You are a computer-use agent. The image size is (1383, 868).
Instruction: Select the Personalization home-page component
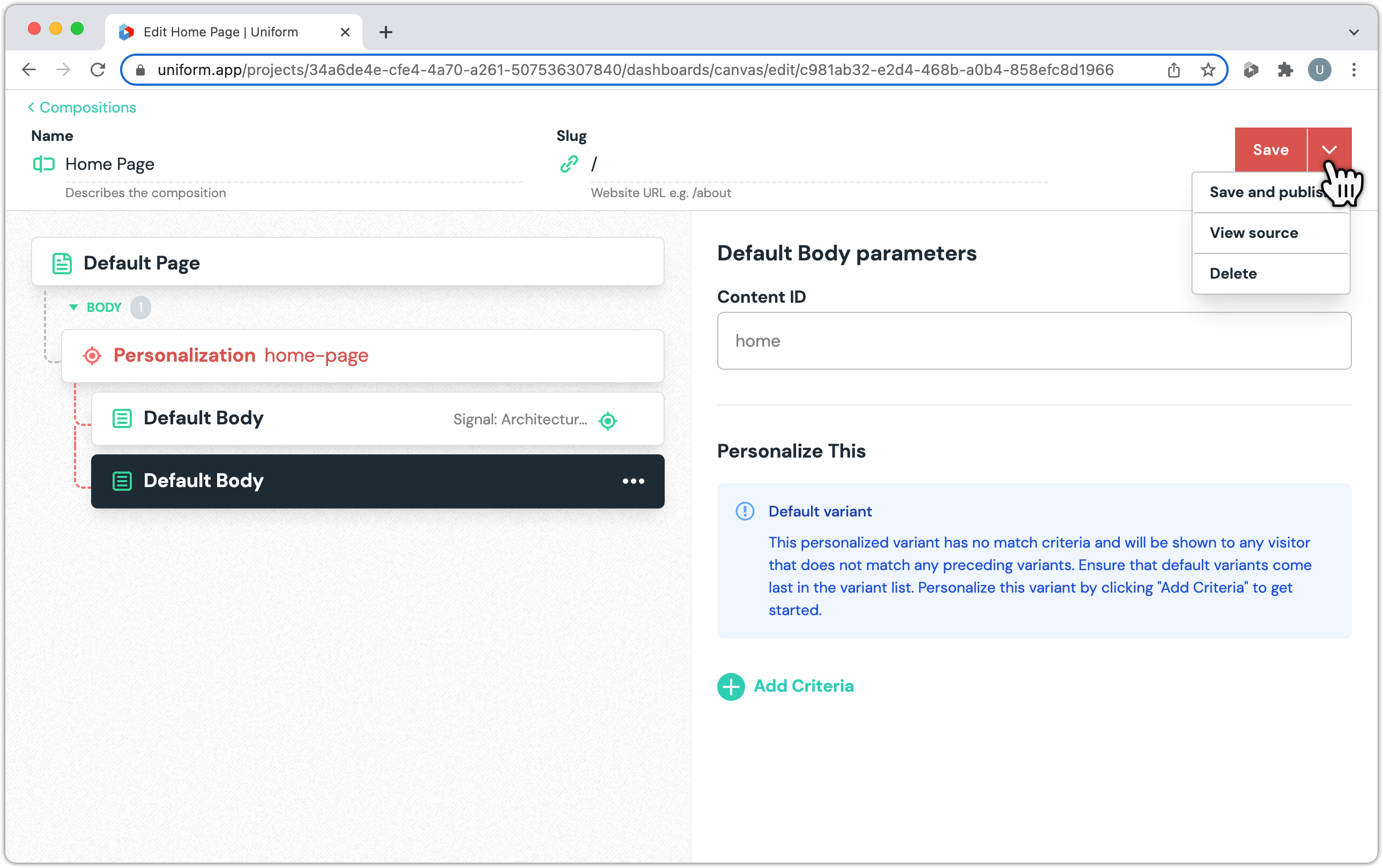362,355
